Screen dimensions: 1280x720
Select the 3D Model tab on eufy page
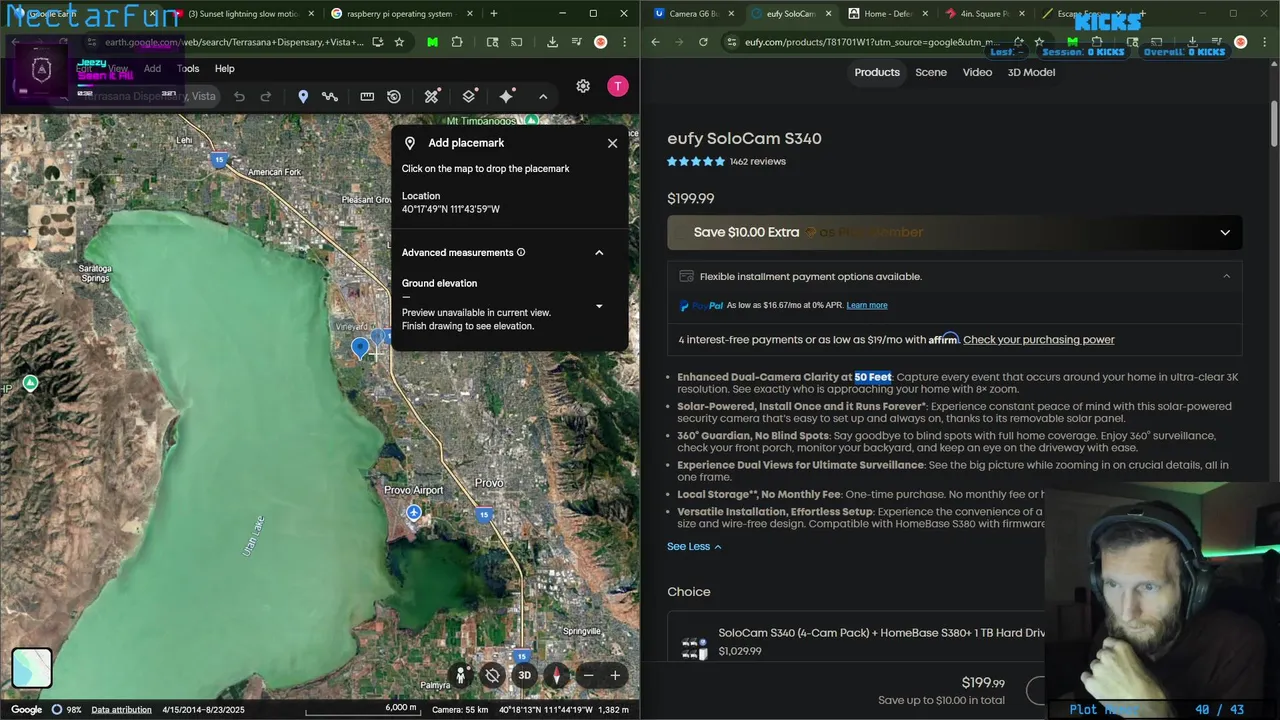pyautogui.click(x=1031, y=72)
